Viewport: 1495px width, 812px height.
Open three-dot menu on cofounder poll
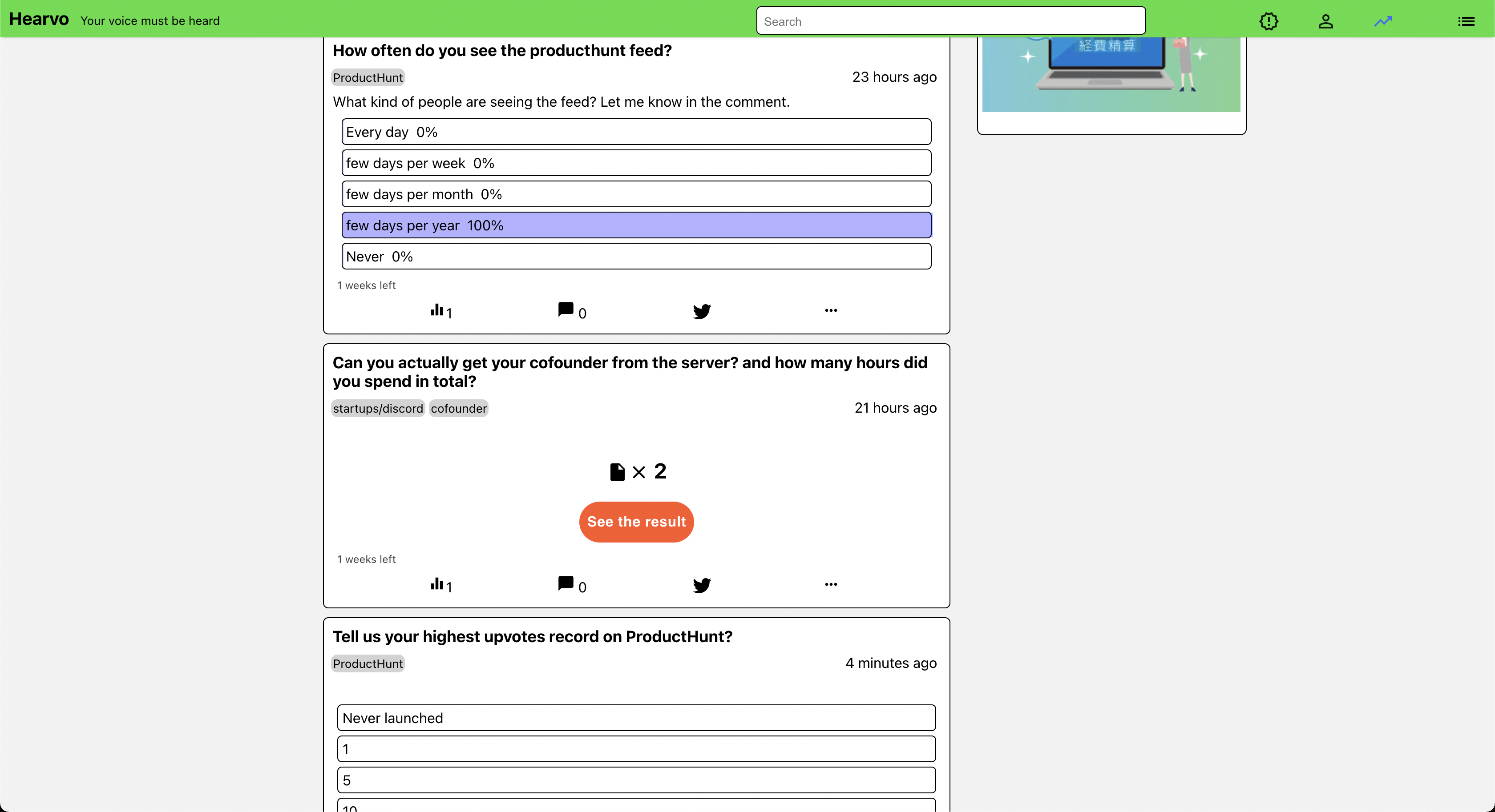pyautogui.click(x=831, y=584)
